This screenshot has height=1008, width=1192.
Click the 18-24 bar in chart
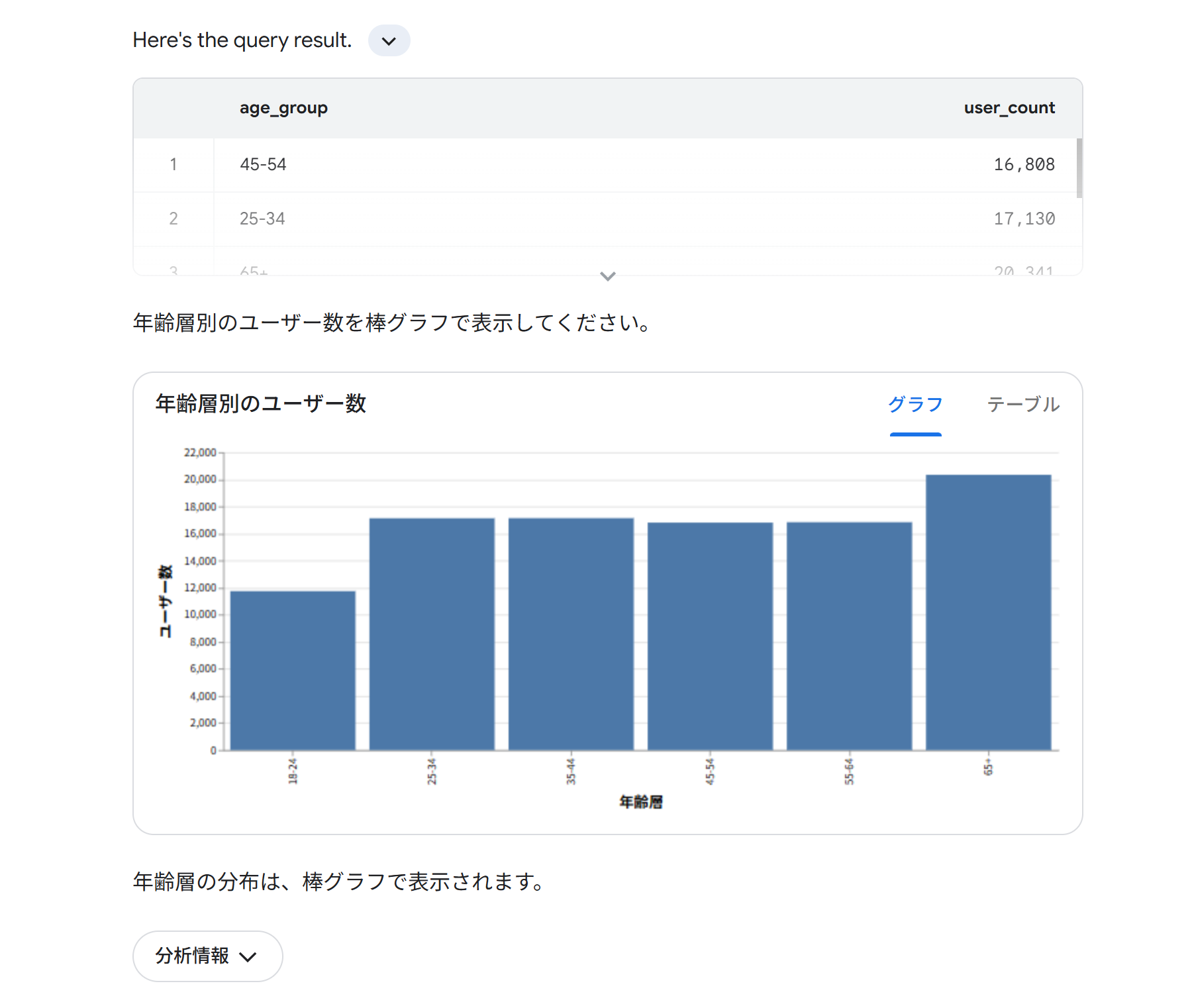[x=293, y=670]
